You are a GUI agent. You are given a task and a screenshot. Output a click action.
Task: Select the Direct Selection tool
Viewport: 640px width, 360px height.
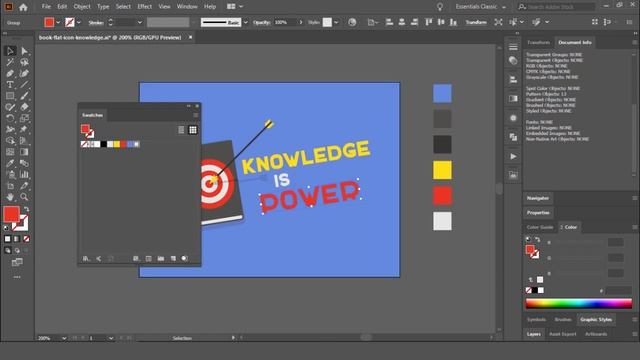[24, 51]
